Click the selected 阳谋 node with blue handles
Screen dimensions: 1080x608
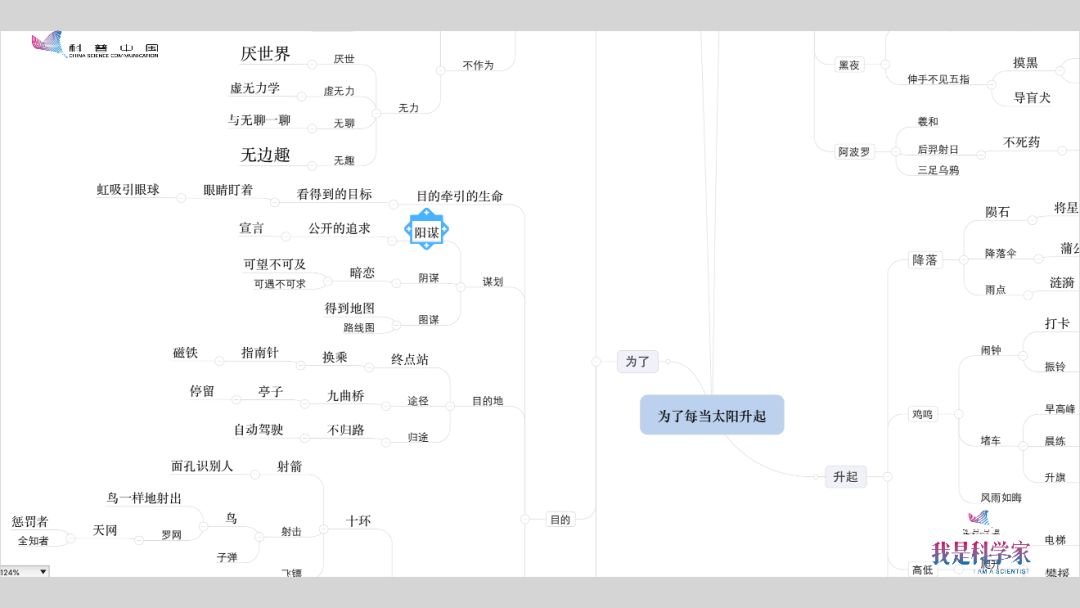point(426,232)
